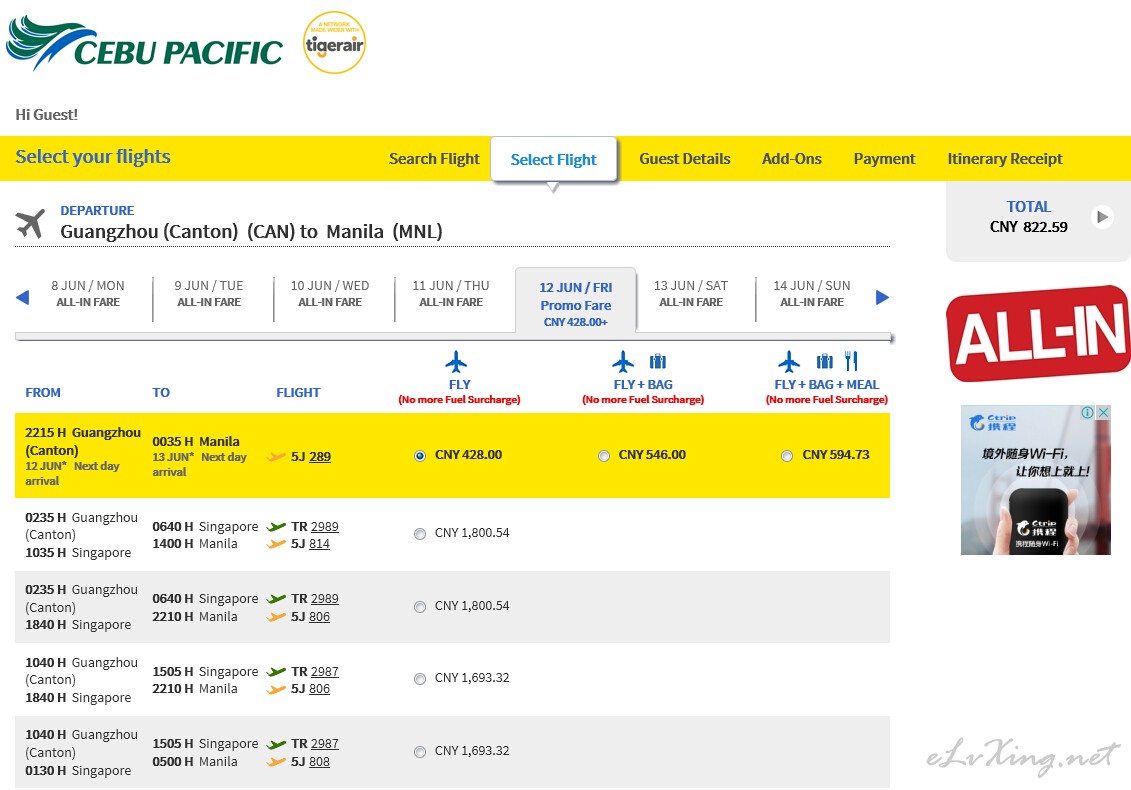Open Itinerary Receipt step

[x=1005, y=159]
